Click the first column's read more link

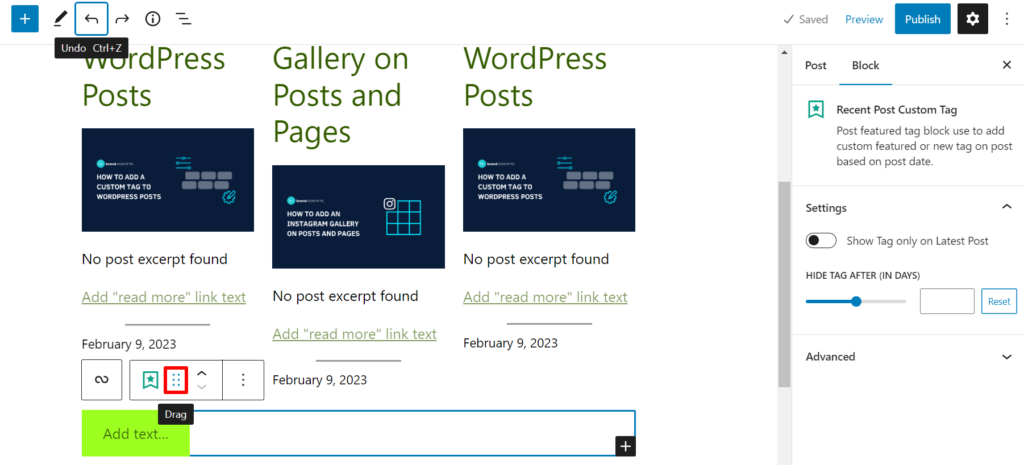coord(163,297)
